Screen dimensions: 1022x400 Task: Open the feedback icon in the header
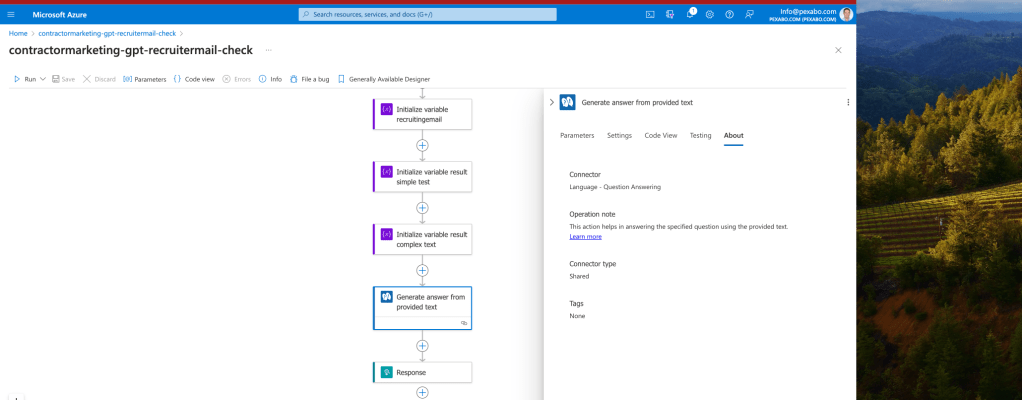click(x=749, y=14)
